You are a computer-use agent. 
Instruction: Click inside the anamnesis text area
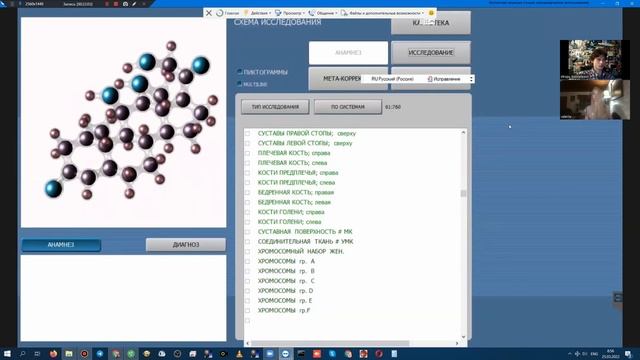coord(123,298)
